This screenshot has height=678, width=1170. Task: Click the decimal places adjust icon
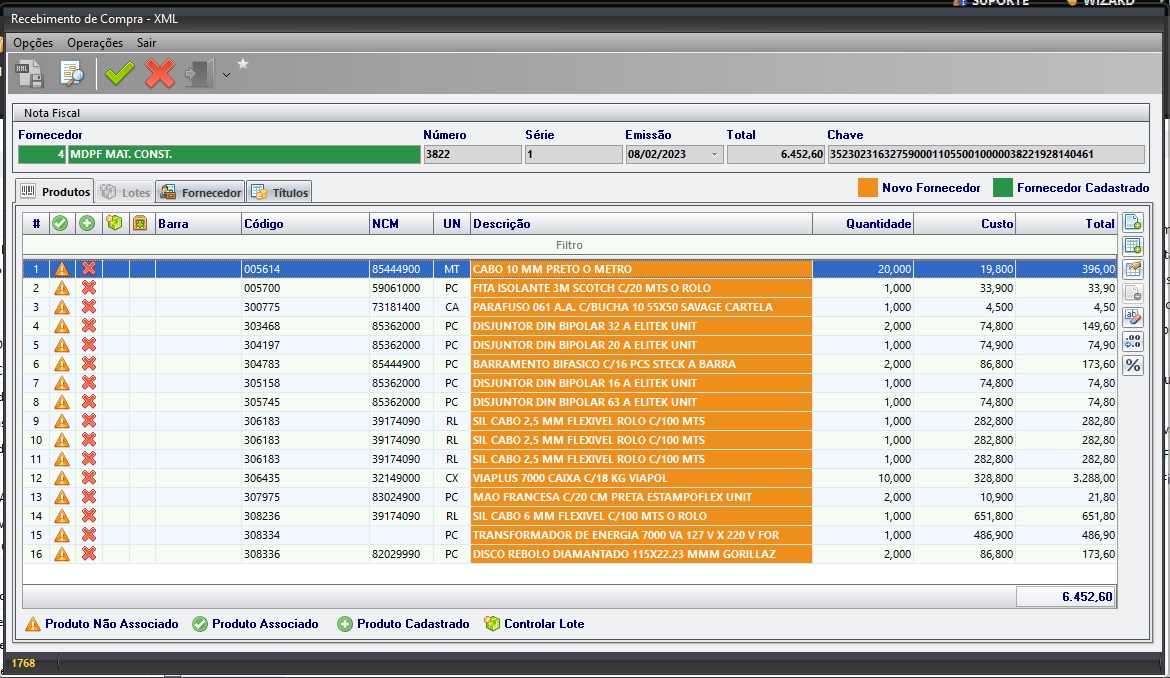click(x=1133, y=342)
